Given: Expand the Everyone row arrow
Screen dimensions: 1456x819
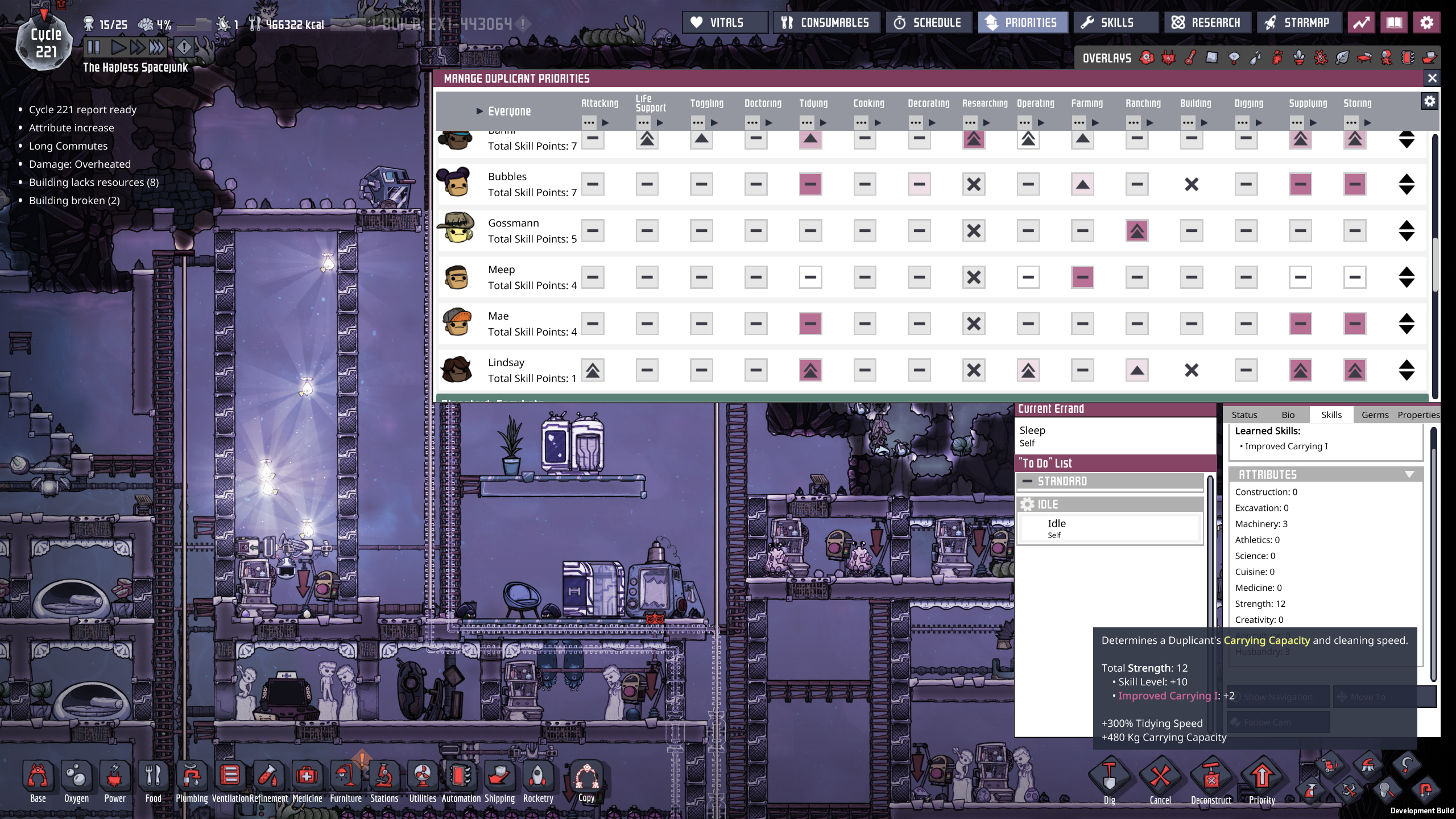Looking at the screenshot, I should (x=479, y=111).
